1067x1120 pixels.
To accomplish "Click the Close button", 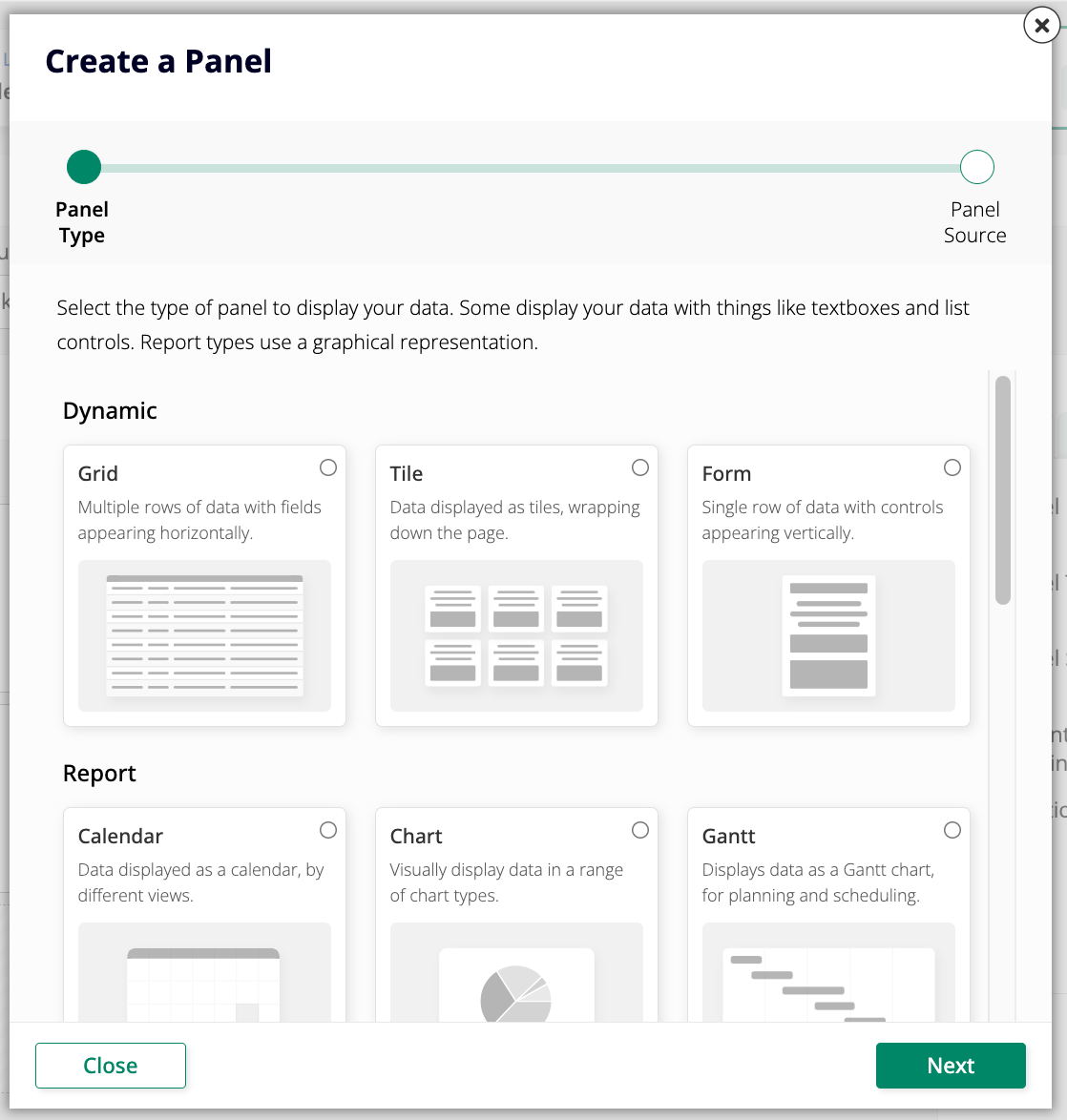I will (110, 1066).
